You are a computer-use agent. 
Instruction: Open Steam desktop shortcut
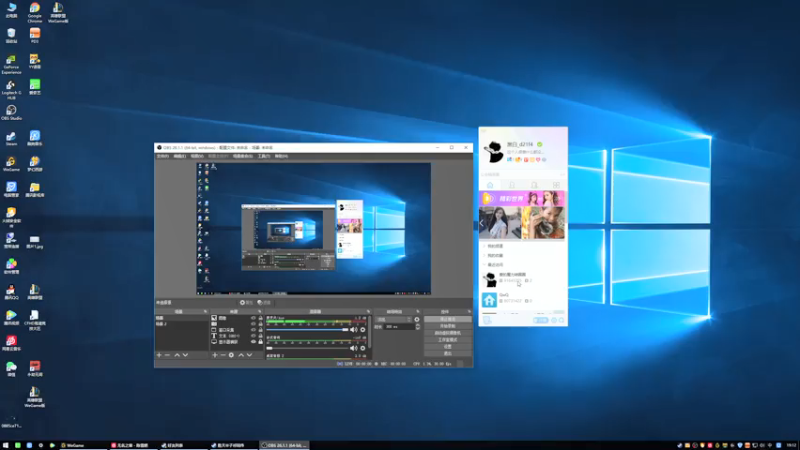(11, 138)
